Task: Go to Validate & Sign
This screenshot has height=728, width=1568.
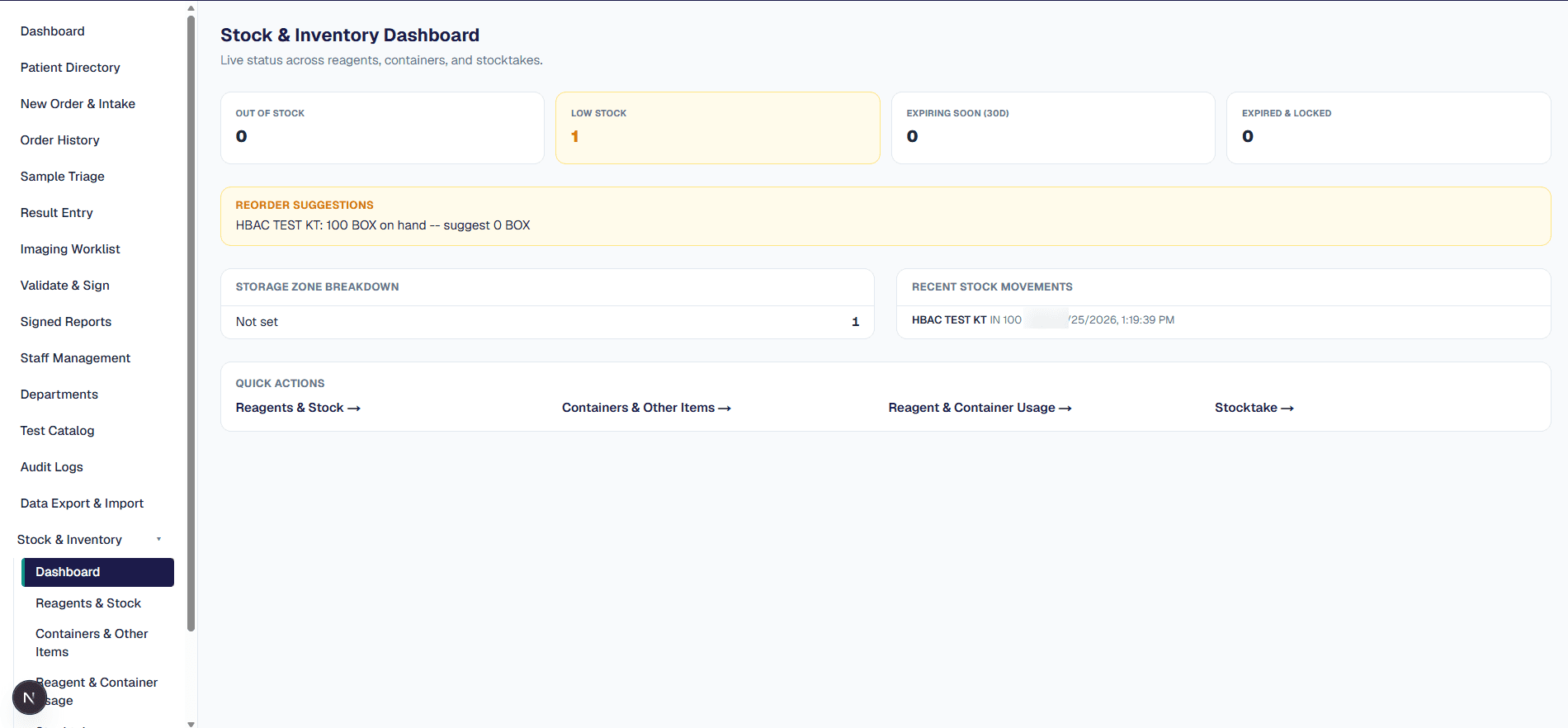Action: point(64,286)
